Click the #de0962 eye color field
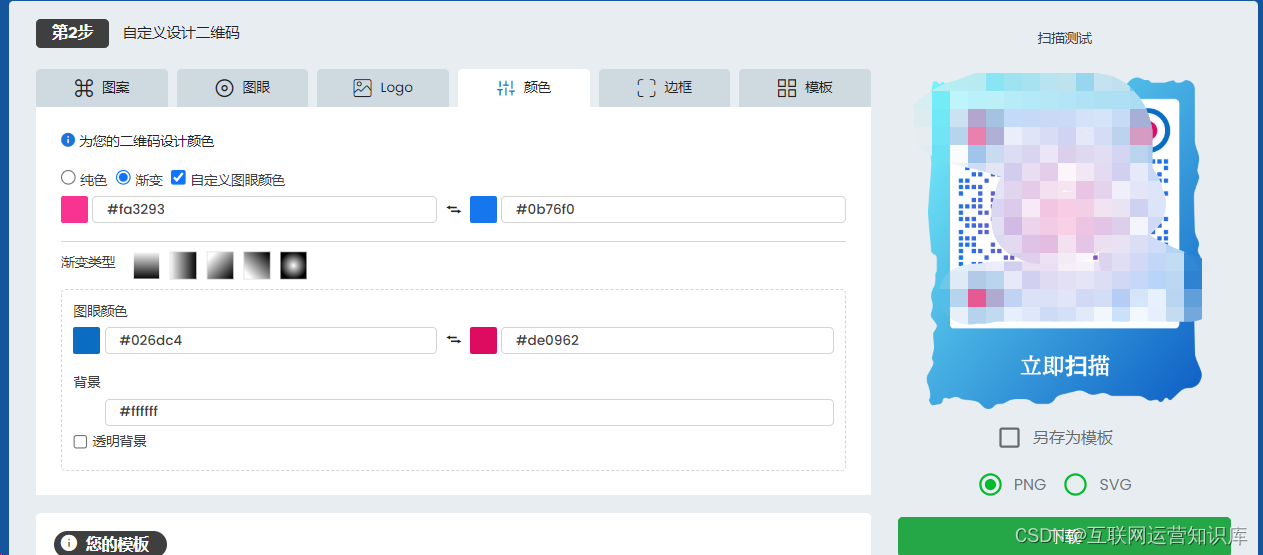Screen dimensions: 1263x555 667,340
